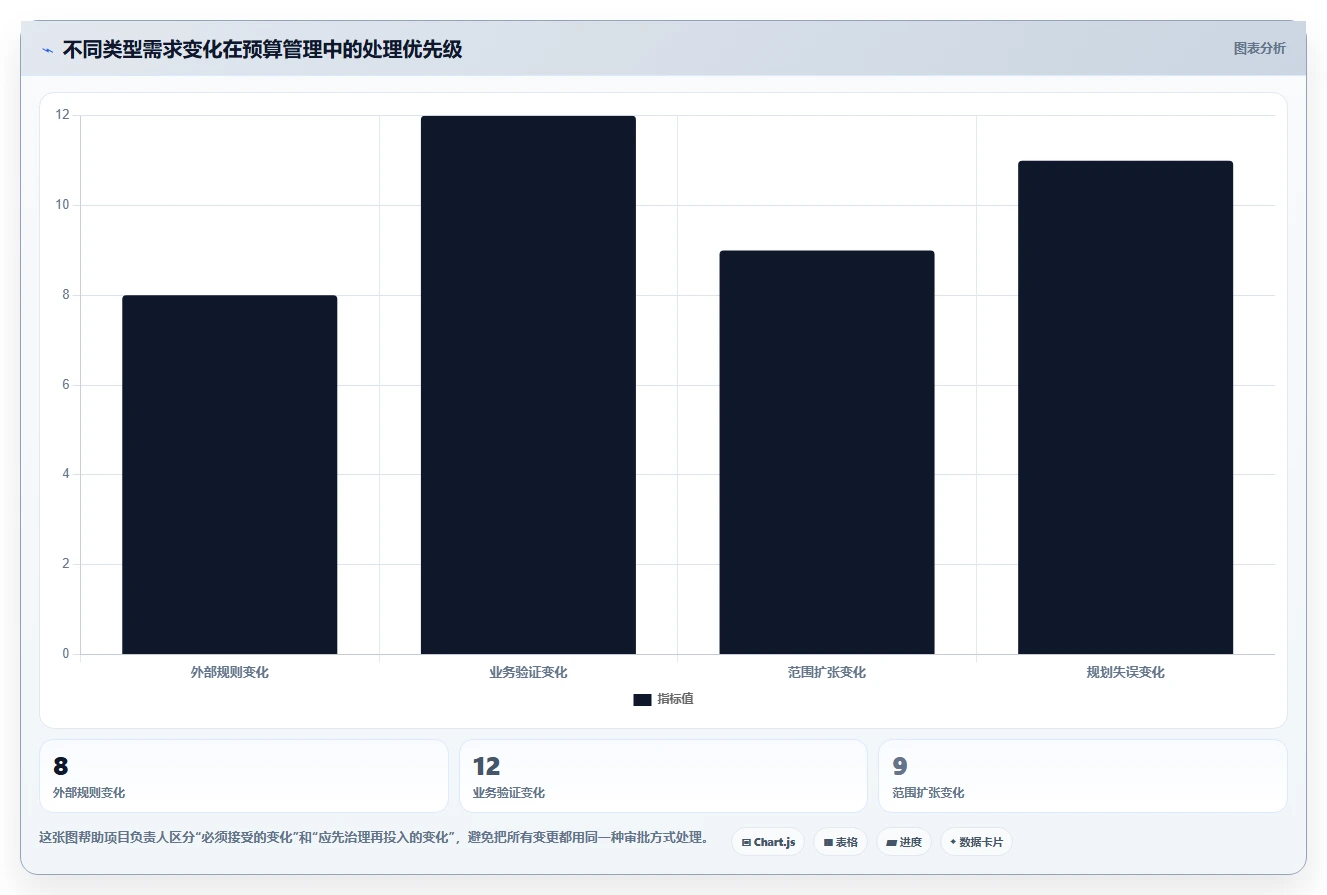Select the Chart.js chip
This screenshot has height=895, width=1327.
pyautogui.click(x=768, y=842)
